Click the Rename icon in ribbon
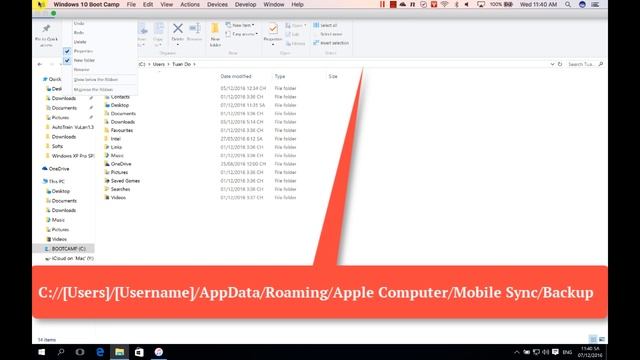Image resolution: width=640 pixels, height=360 pixels. (x=195, y=28)
